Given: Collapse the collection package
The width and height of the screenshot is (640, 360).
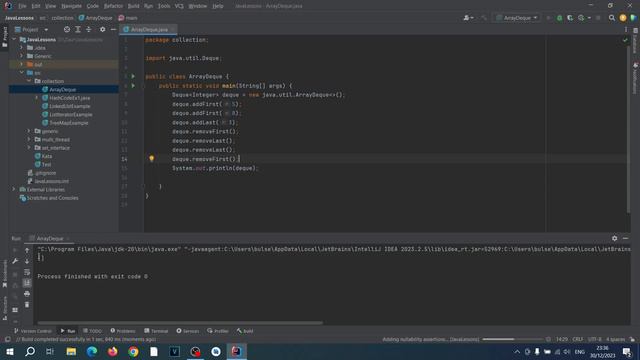Looking at the screenshot, I should coord(29,81).
